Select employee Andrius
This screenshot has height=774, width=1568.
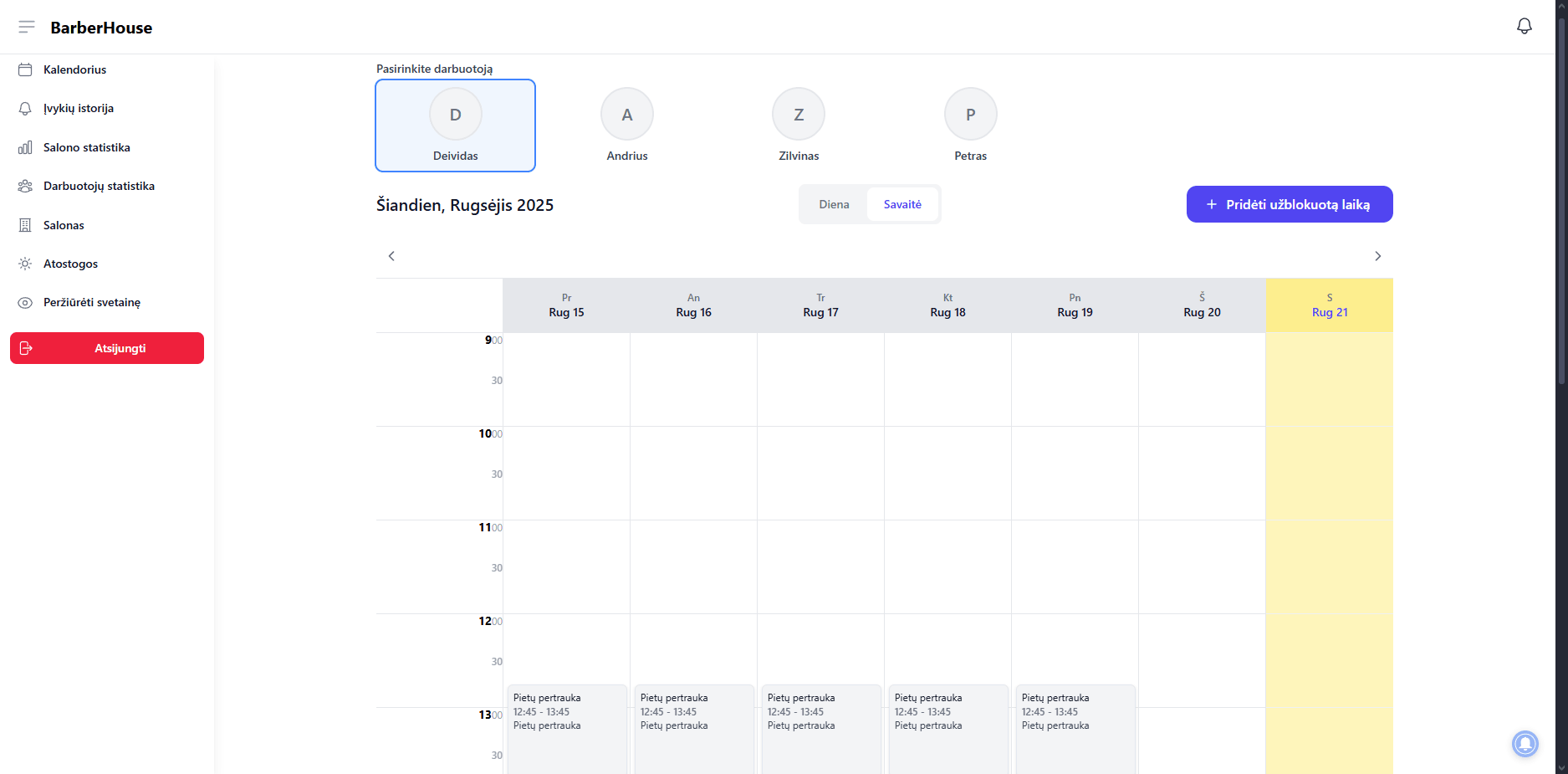pos(627,126)
